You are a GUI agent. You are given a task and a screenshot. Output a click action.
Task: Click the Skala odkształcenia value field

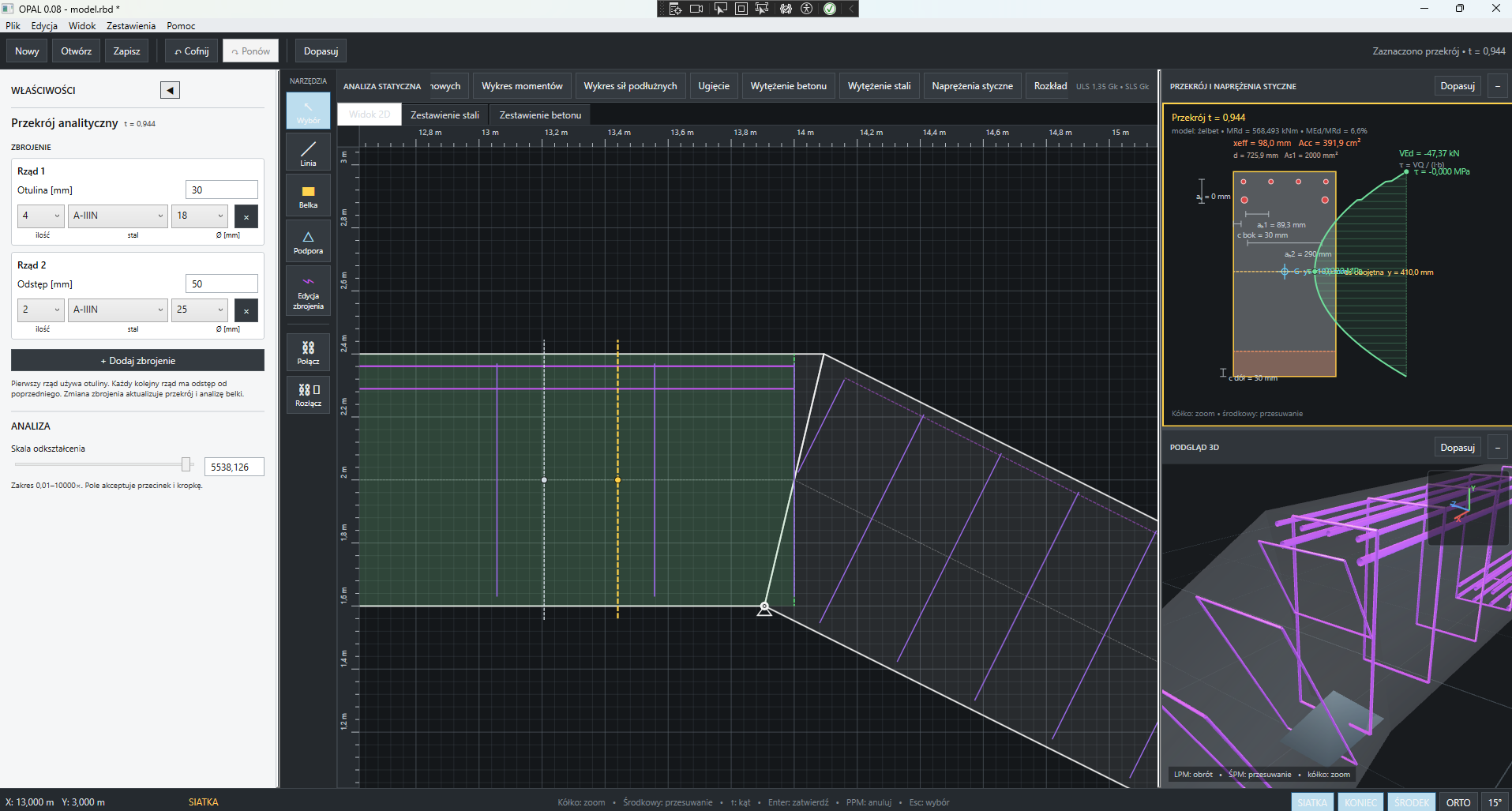tap(234, 467)
